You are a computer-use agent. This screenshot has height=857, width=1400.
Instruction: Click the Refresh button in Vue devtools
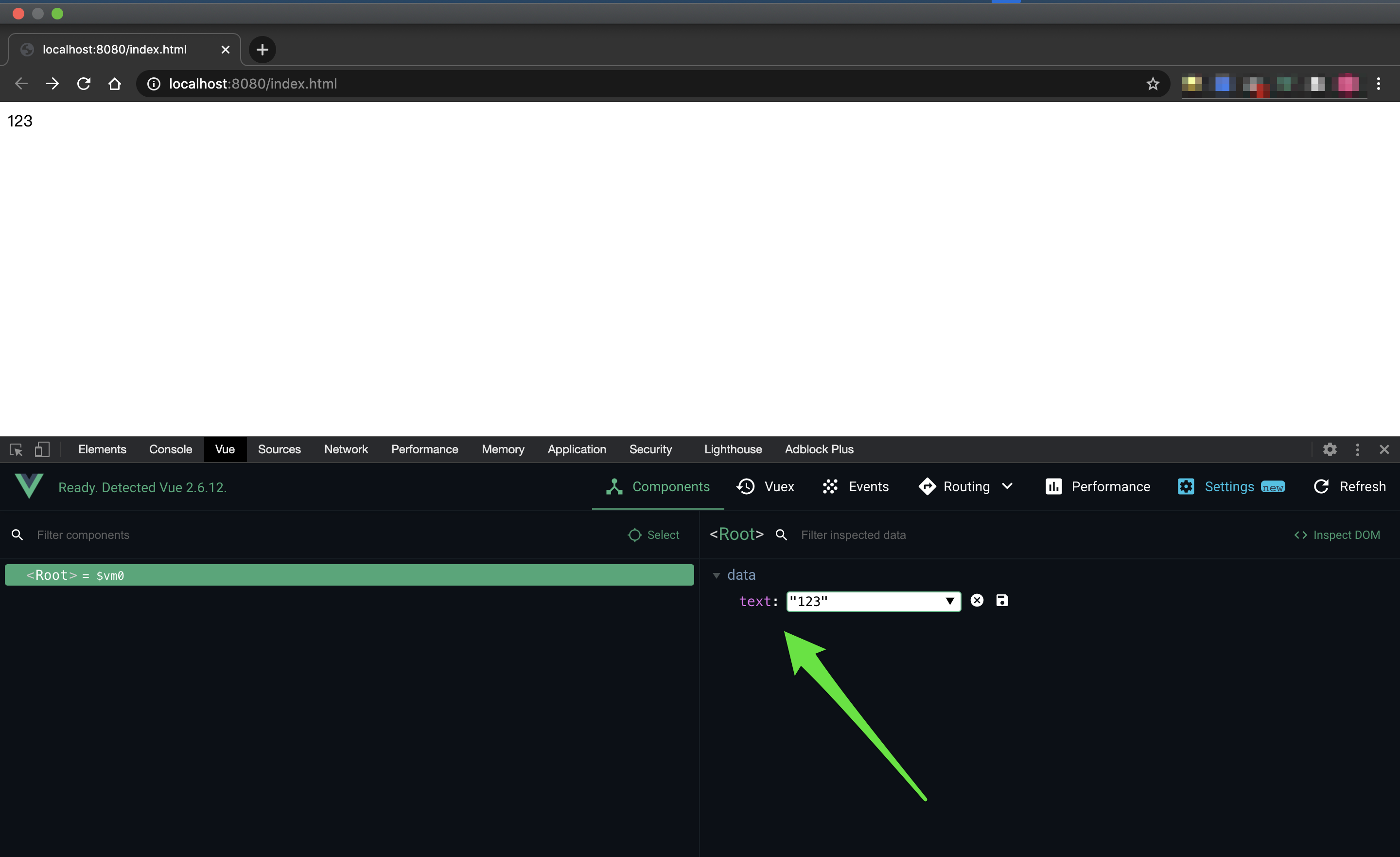(x=1349, y=487)
